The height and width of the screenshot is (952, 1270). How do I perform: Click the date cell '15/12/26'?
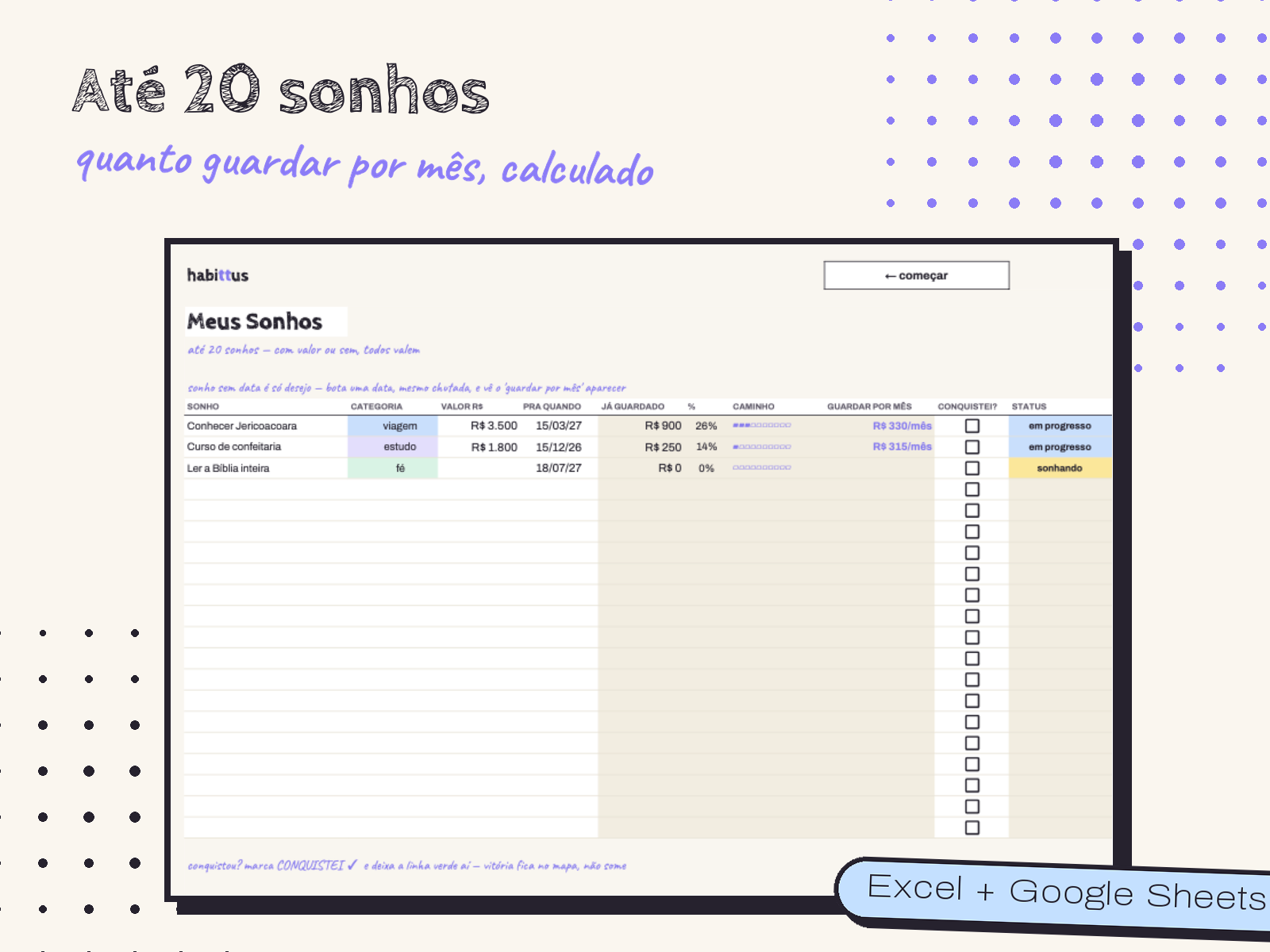559,447
